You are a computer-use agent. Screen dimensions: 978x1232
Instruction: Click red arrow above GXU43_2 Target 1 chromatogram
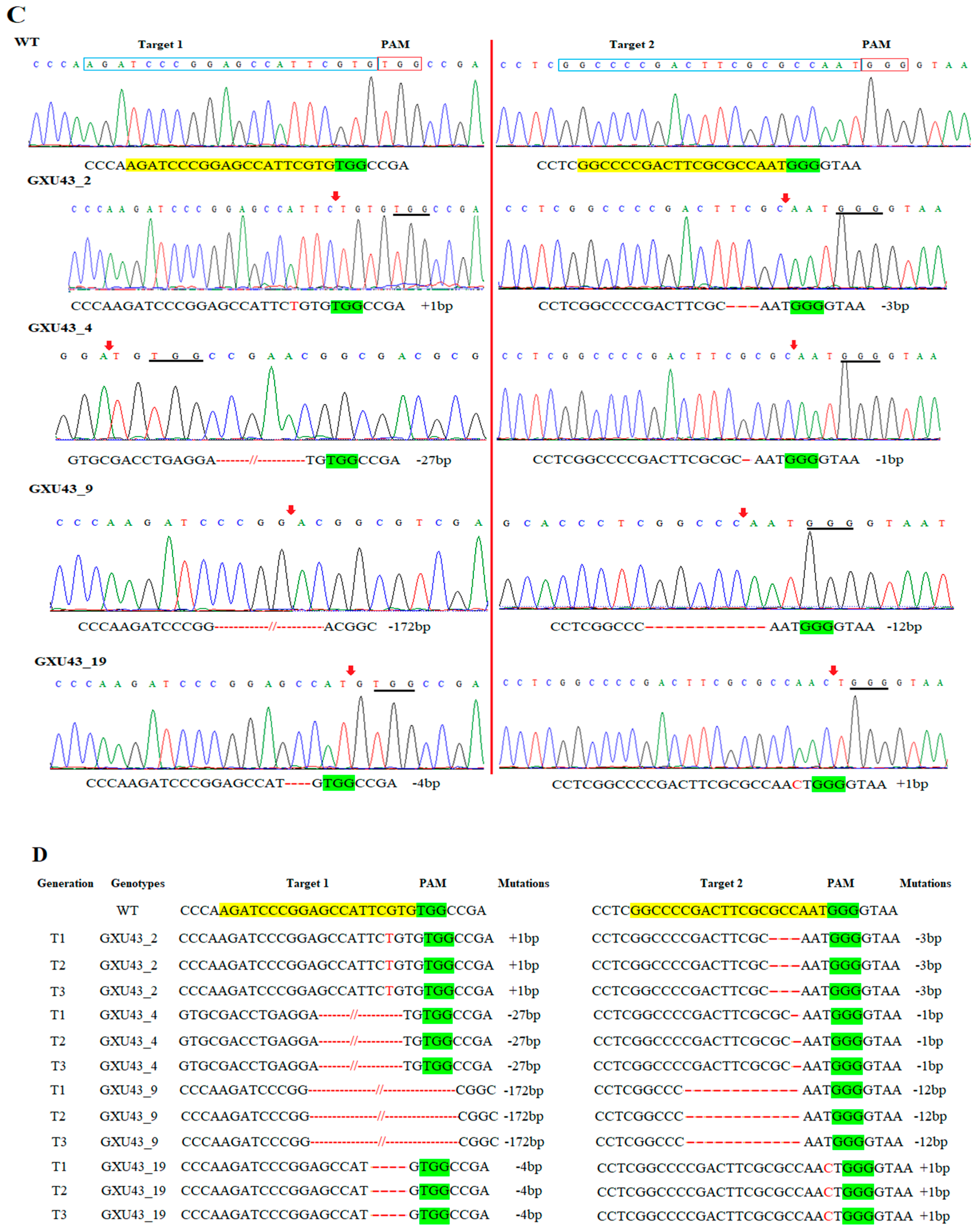pos(335,196)
